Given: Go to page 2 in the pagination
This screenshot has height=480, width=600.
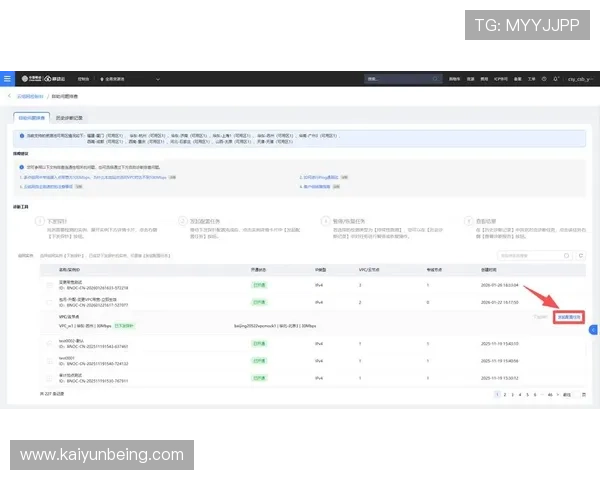Looking at the screenshot, I should pyautogui.click(x=507, y=395).
